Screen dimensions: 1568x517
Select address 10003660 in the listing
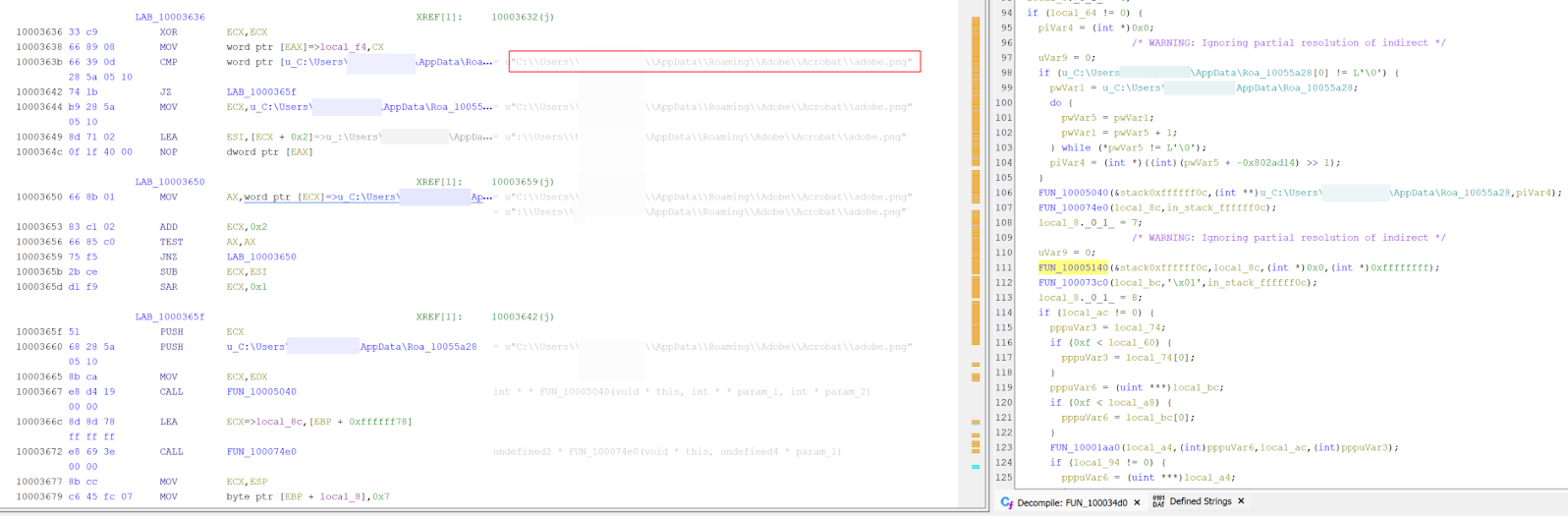click(40, 347)
